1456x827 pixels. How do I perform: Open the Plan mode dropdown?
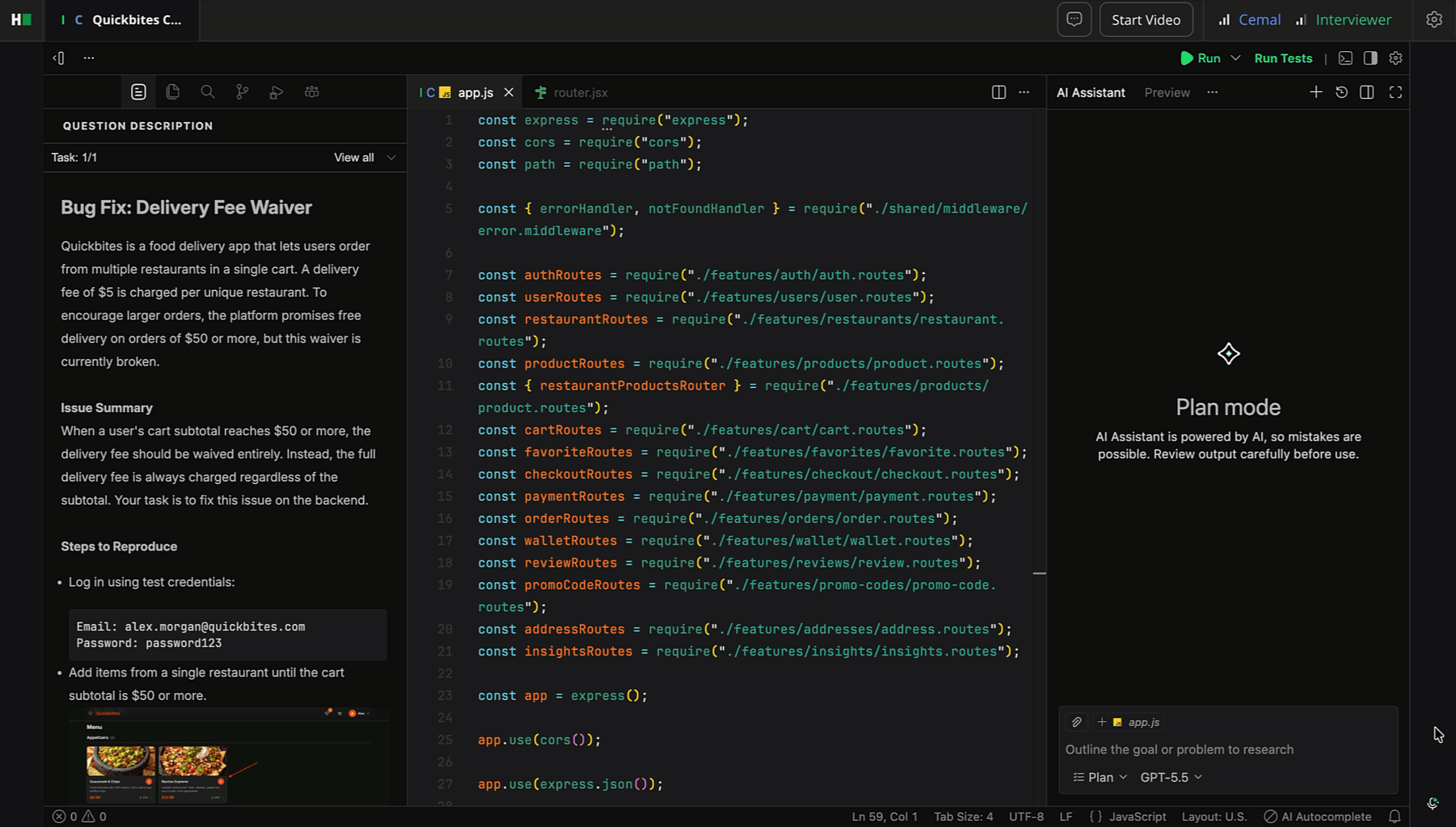[1101, 777]
